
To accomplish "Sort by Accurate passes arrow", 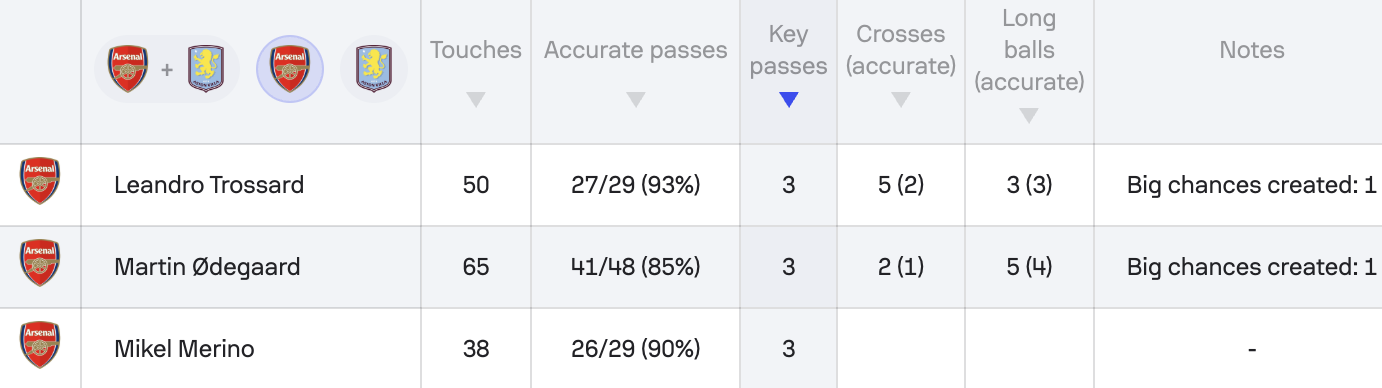I will point(635,100).
